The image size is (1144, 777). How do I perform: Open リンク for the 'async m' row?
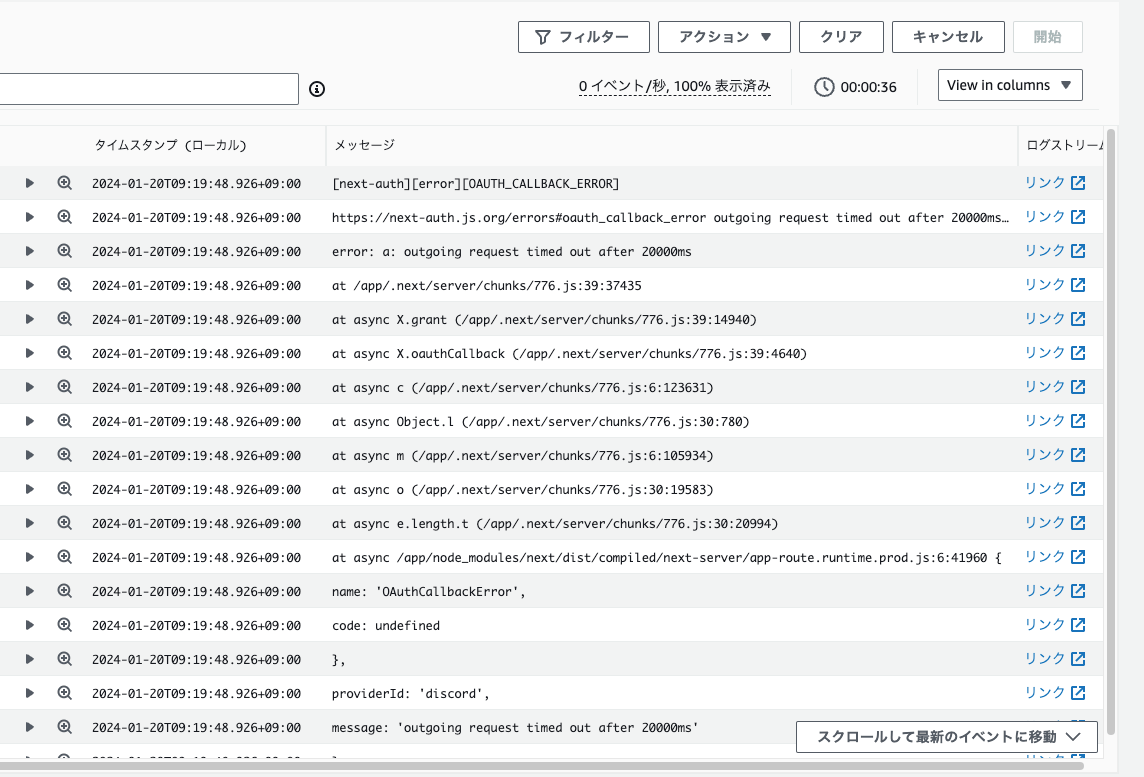click(1045, 455)
